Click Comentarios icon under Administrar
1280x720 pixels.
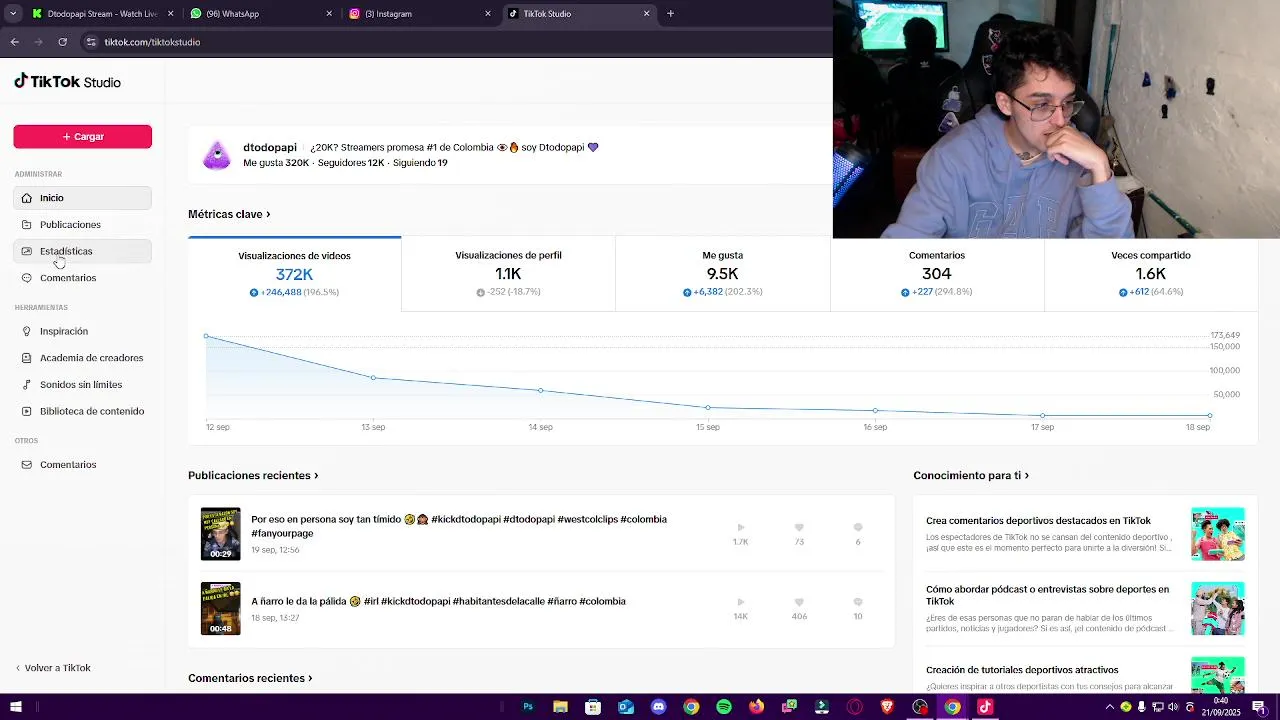[27, 278]
